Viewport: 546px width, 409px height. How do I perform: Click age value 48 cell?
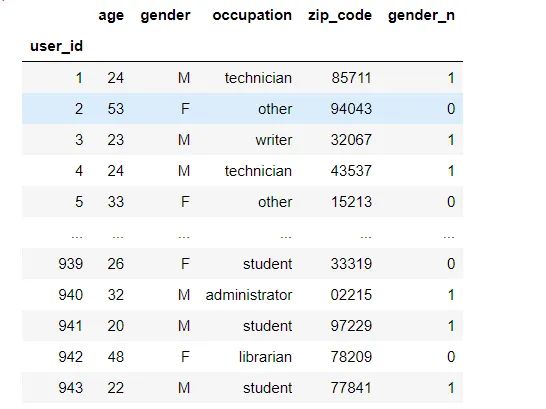(x=116, y=357)
